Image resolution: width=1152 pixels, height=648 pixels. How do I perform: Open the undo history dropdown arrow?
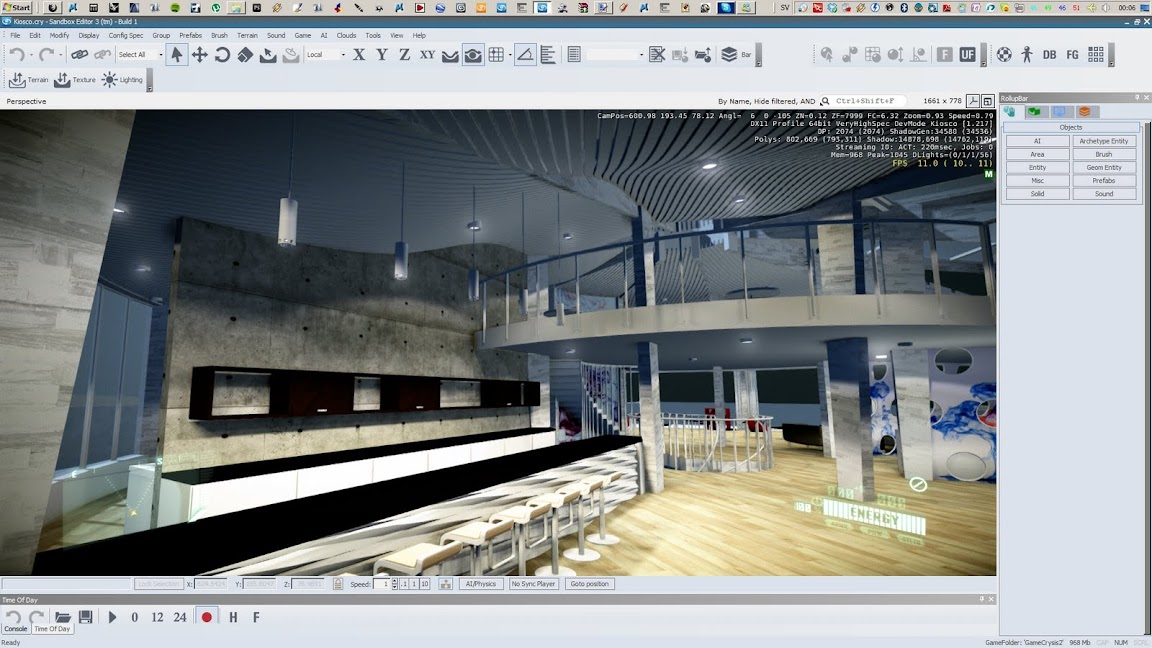point(31,55)
